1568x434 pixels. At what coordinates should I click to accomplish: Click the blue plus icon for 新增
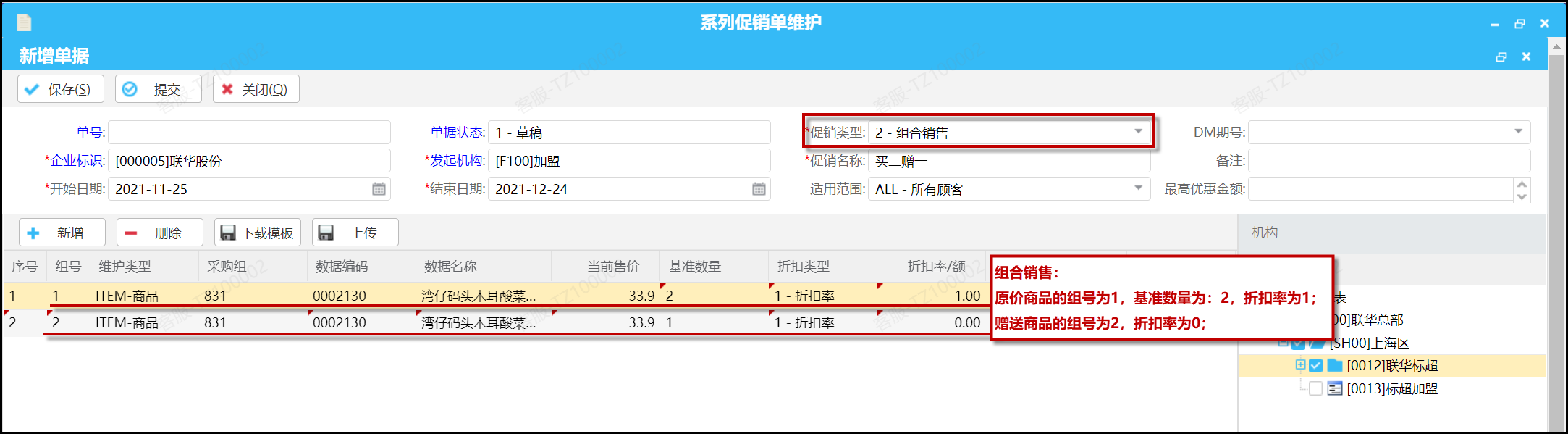pyautogui.click(x=33, y=233)
